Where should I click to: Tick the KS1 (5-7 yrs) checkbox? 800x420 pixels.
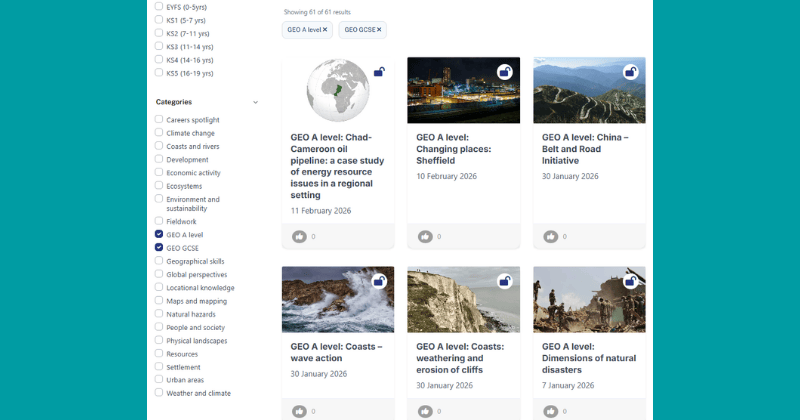pos(159,19)
